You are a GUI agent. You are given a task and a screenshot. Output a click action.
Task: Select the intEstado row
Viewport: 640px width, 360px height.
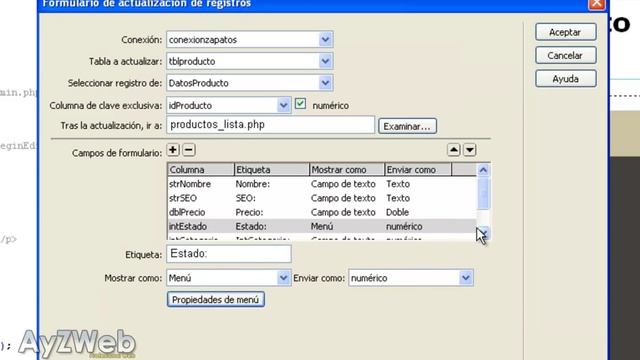point(322,226)
